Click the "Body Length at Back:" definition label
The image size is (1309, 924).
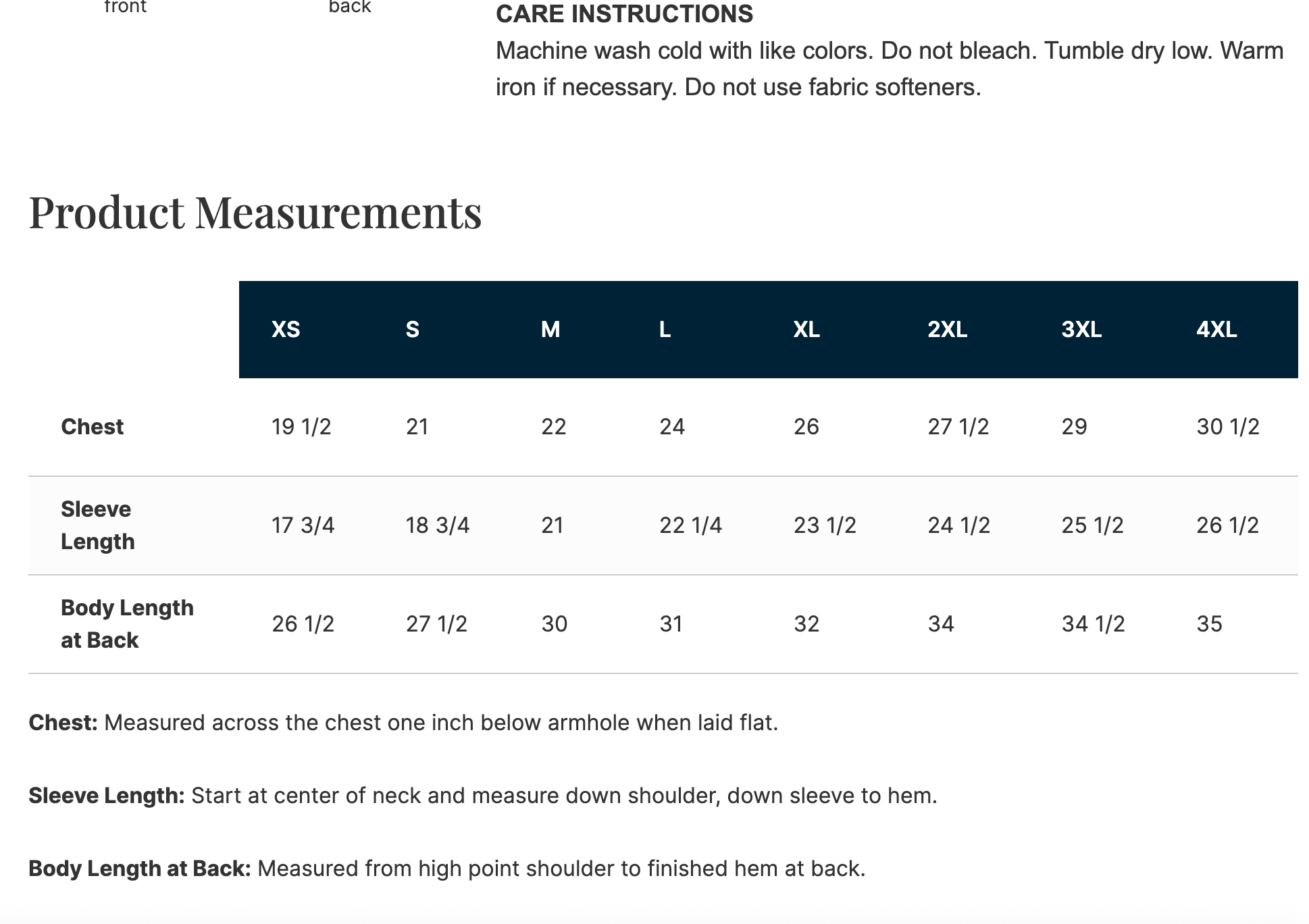pos(139,869)
